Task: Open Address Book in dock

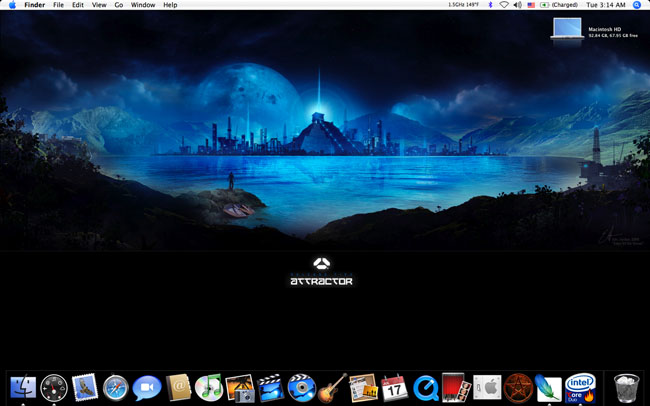Action: [x=178, y=387]
